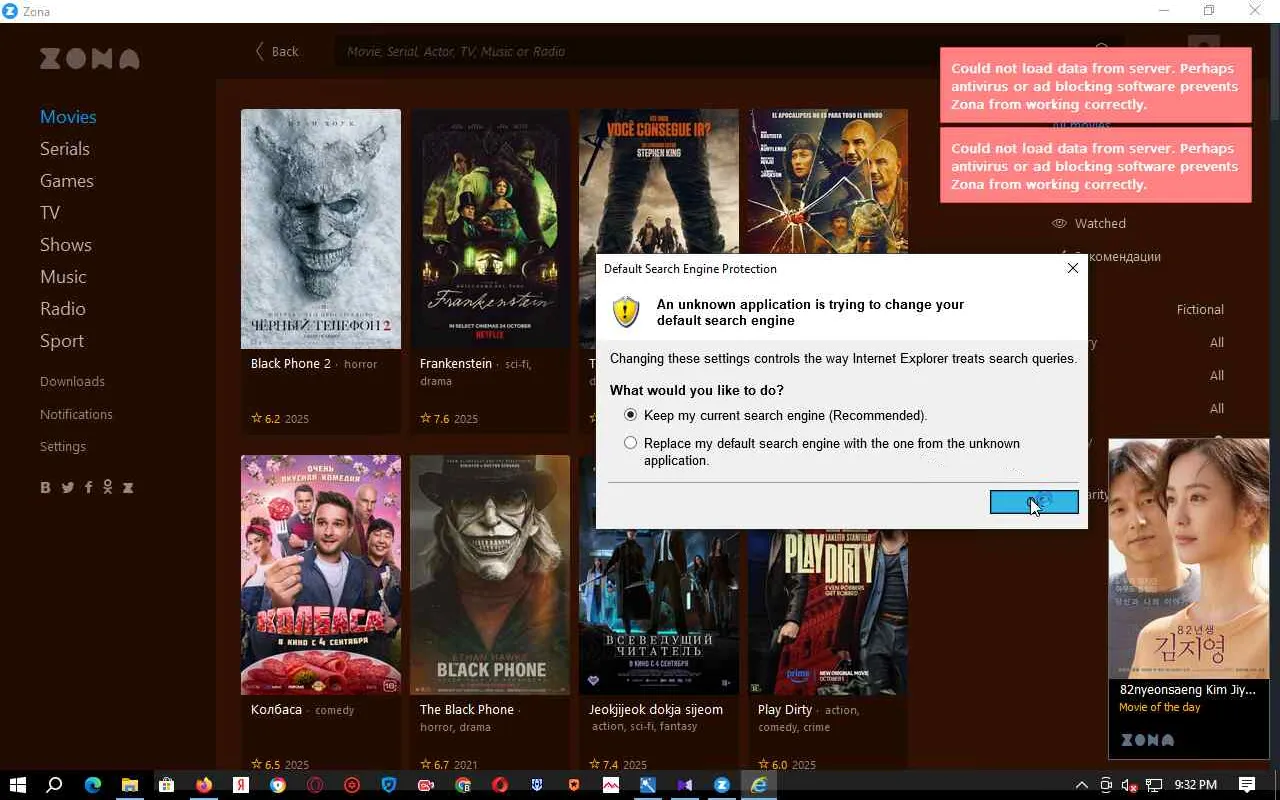Open the Zona logo icon beside social links
The width and height of the screenshot is (1280, 800).
point(128,487)
